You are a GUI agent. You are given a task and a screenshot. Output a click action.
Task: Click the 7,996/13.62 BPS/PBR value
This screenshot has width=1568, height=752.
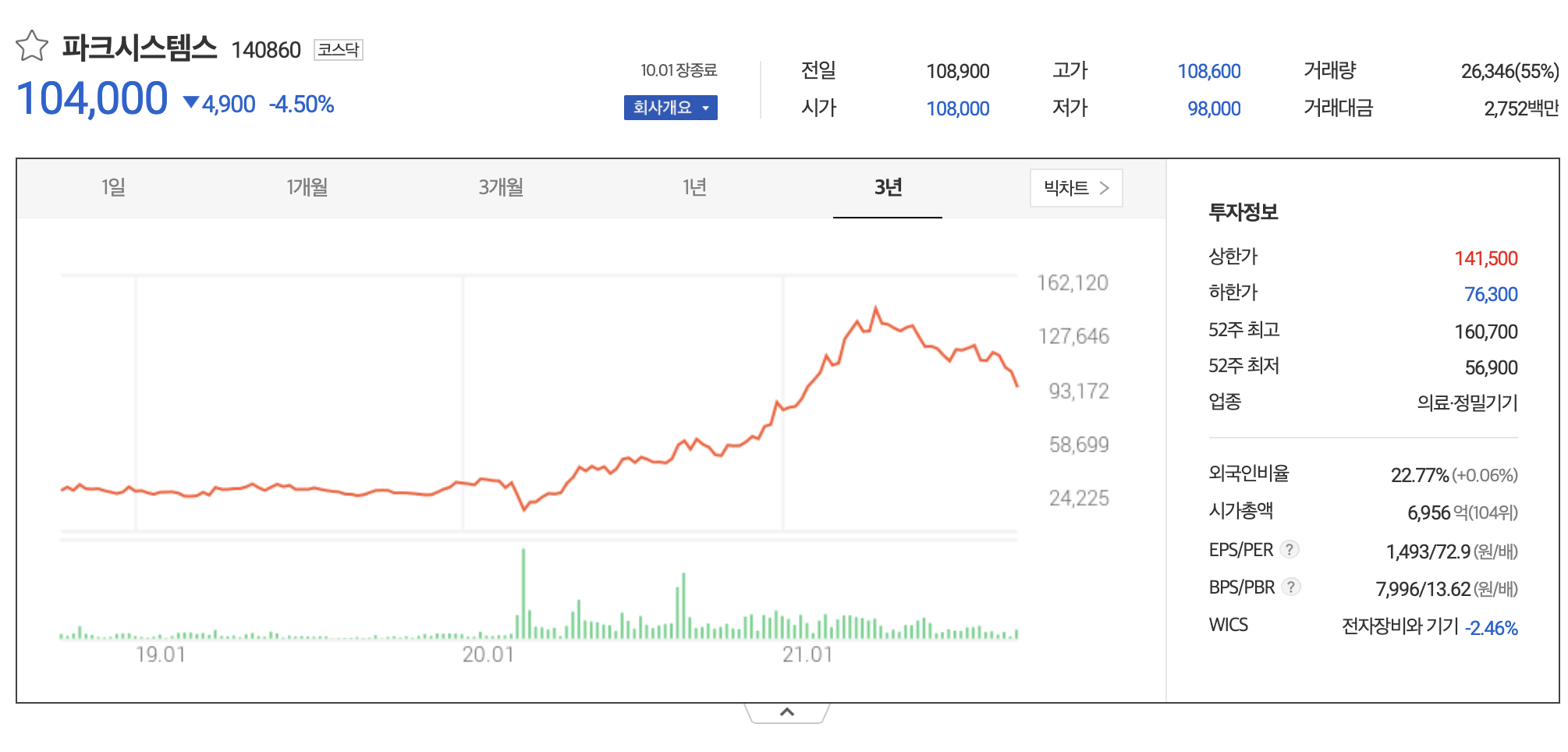(1423, 589)
